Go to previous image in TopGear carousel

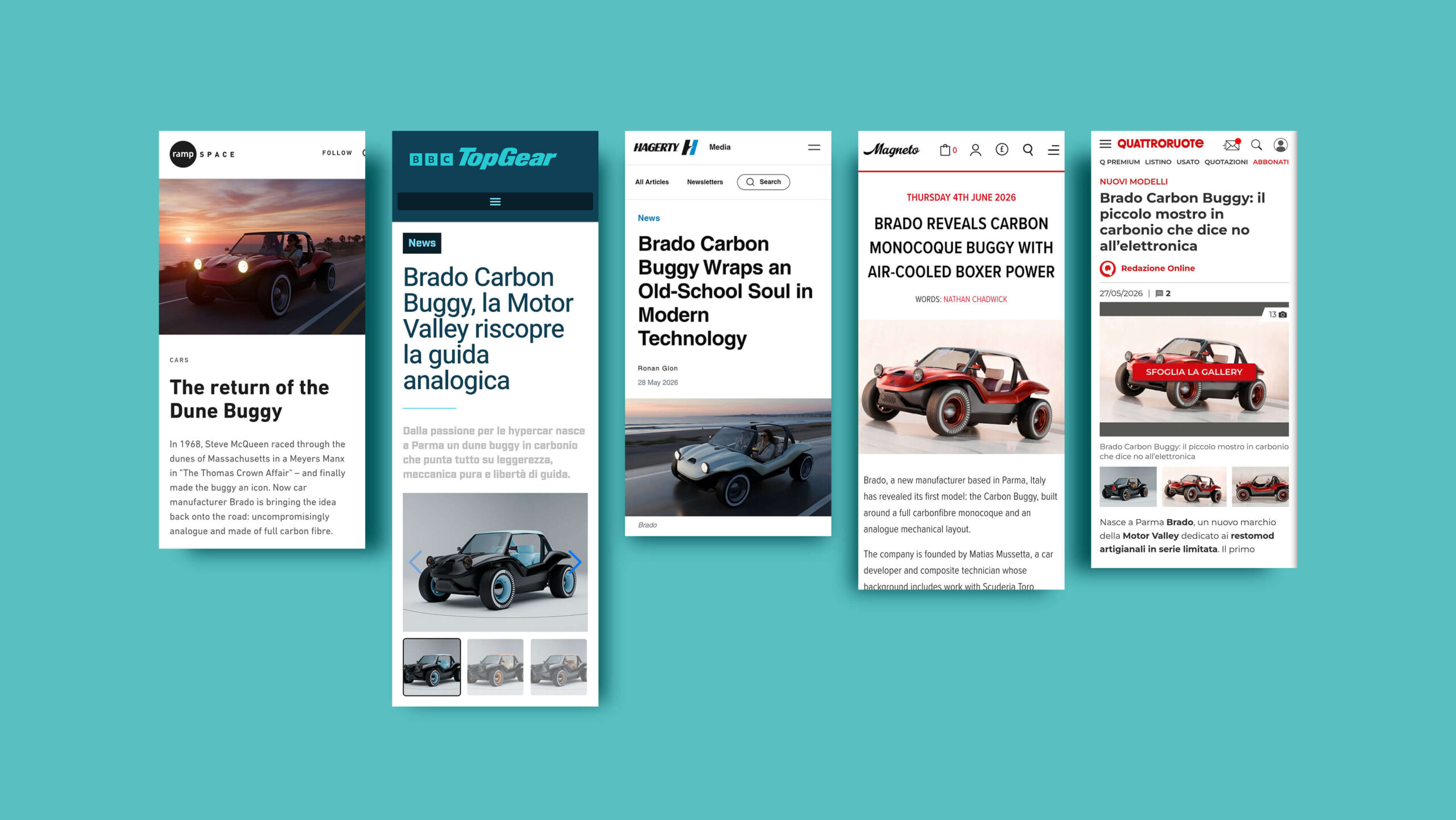coord(415,562)
